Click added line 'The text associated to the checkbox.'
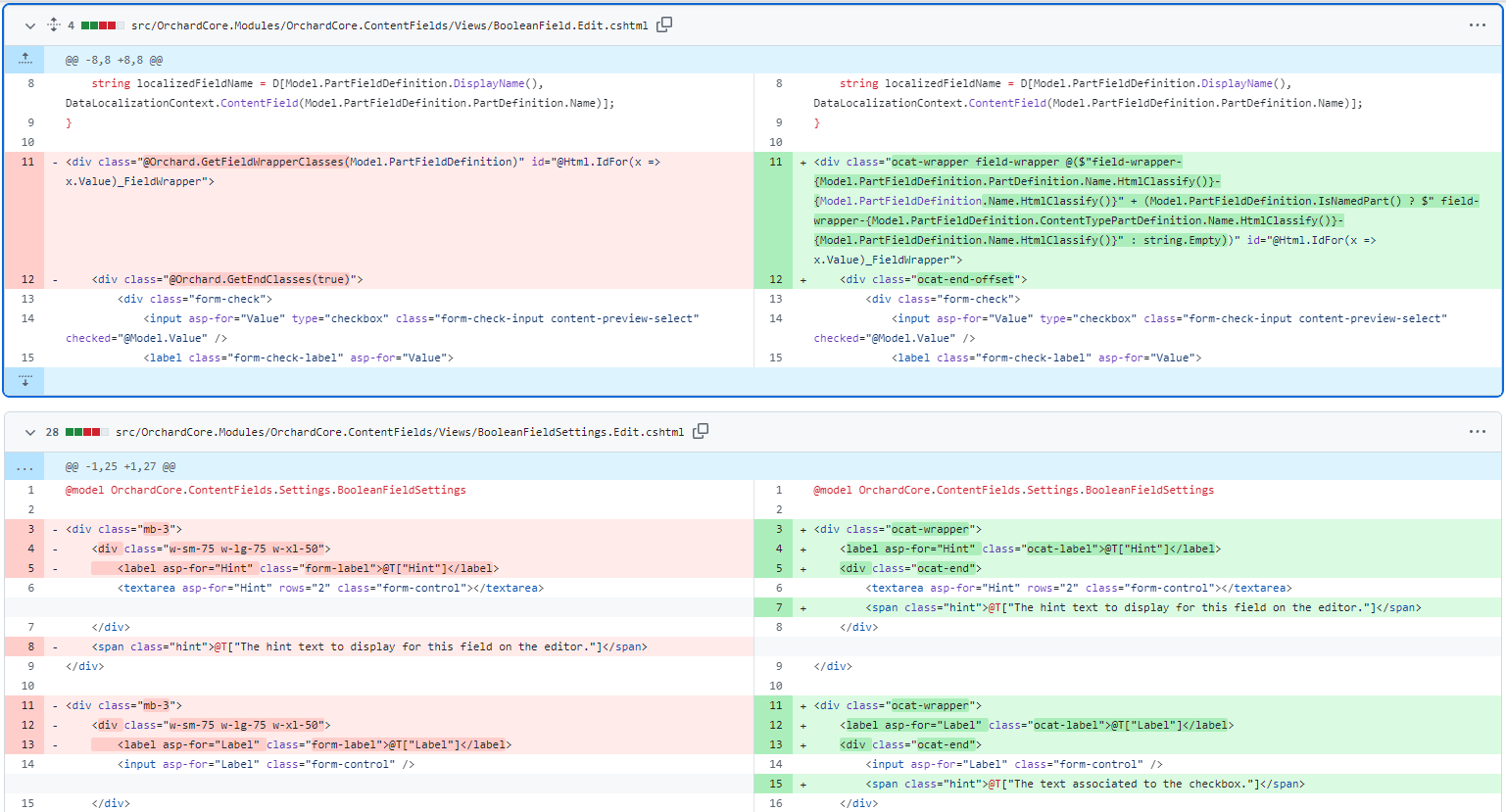1506x812 pixels. click(x=1147, y=784)
